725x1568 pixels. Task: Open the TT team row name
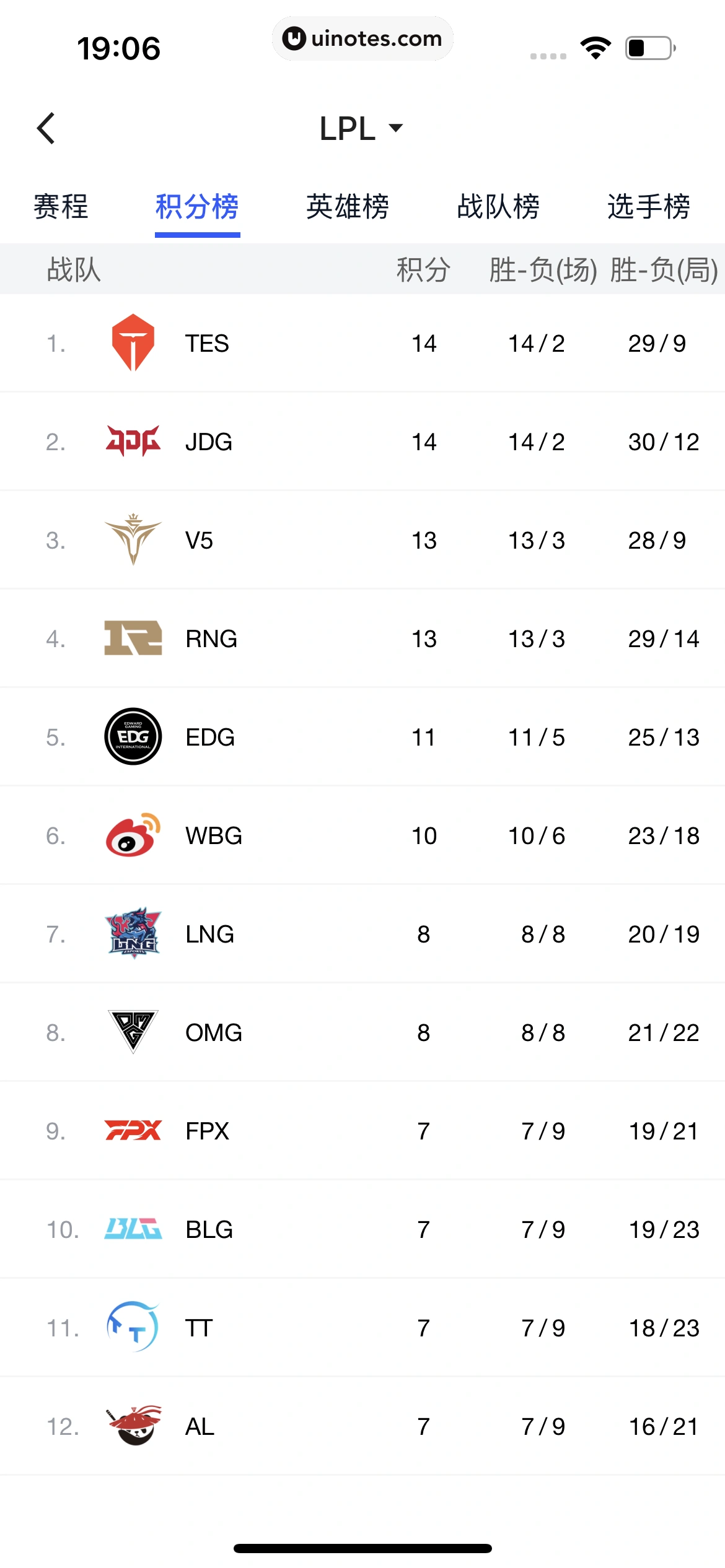pos(199,1328)
